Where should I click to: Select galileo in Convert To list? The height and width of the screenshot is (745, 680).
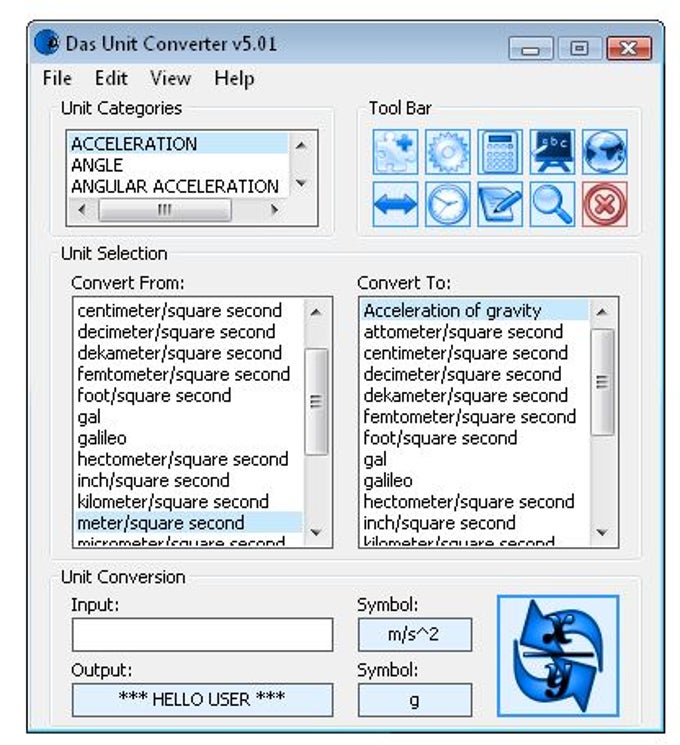click(x=474, y=481)
